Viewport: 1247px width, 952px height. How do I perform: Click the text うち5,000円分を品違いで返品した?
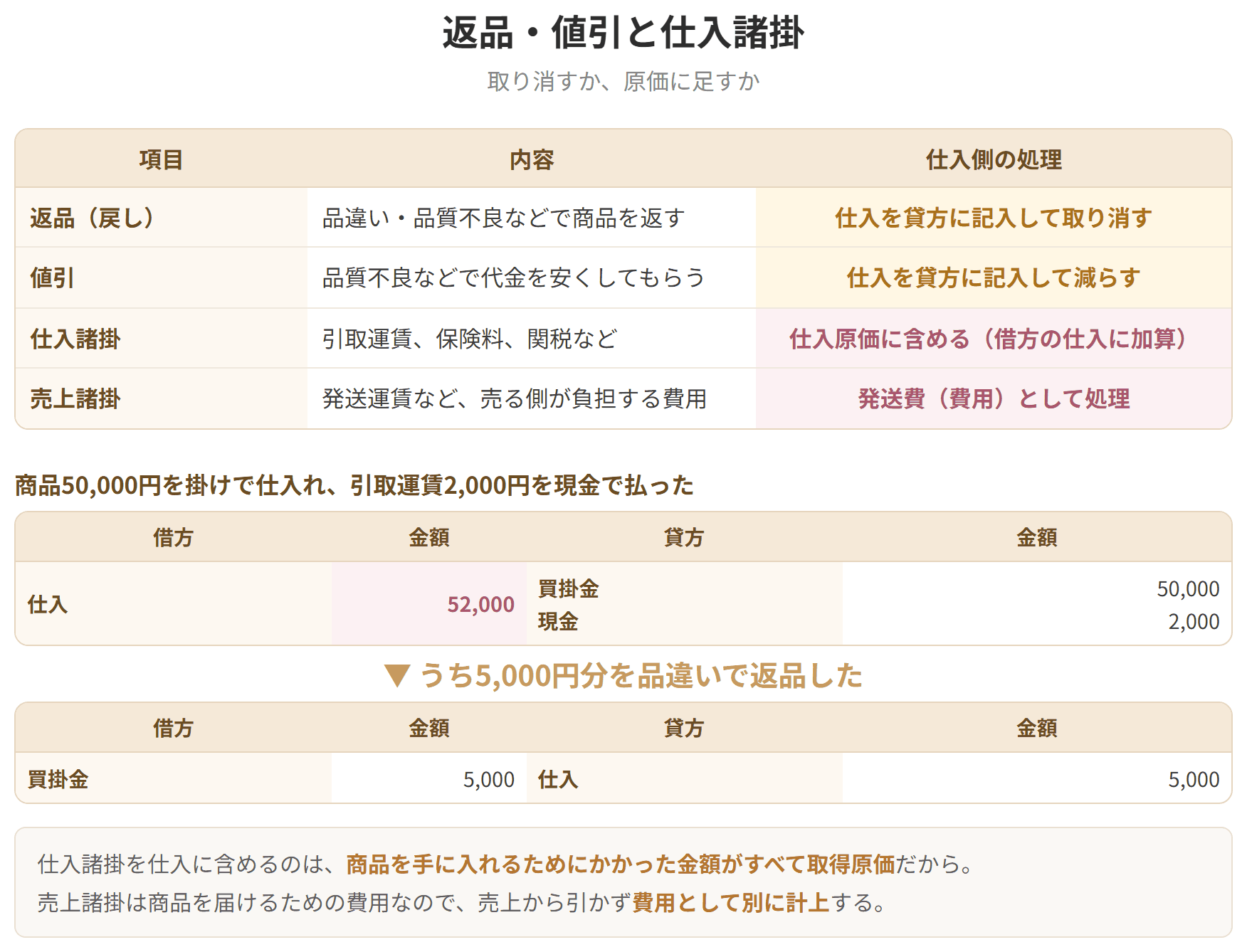click(641, 676)
